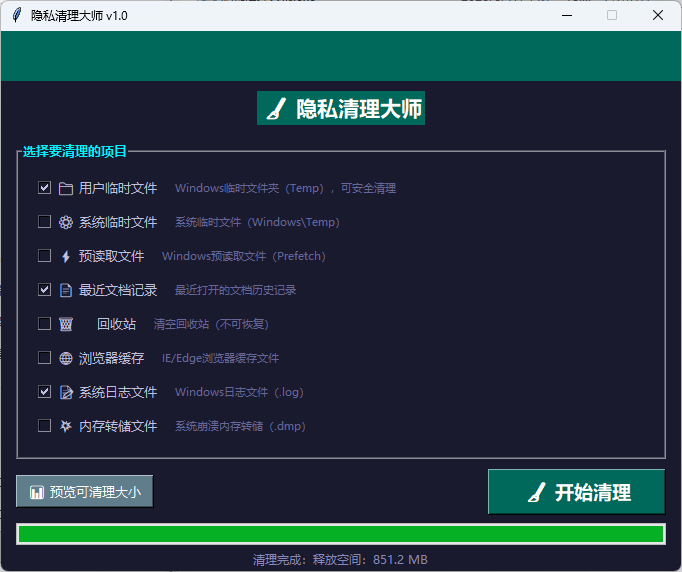
Task: Uncheck the 最近文档记录 checkbox
Action: click(x=44, y=290)
